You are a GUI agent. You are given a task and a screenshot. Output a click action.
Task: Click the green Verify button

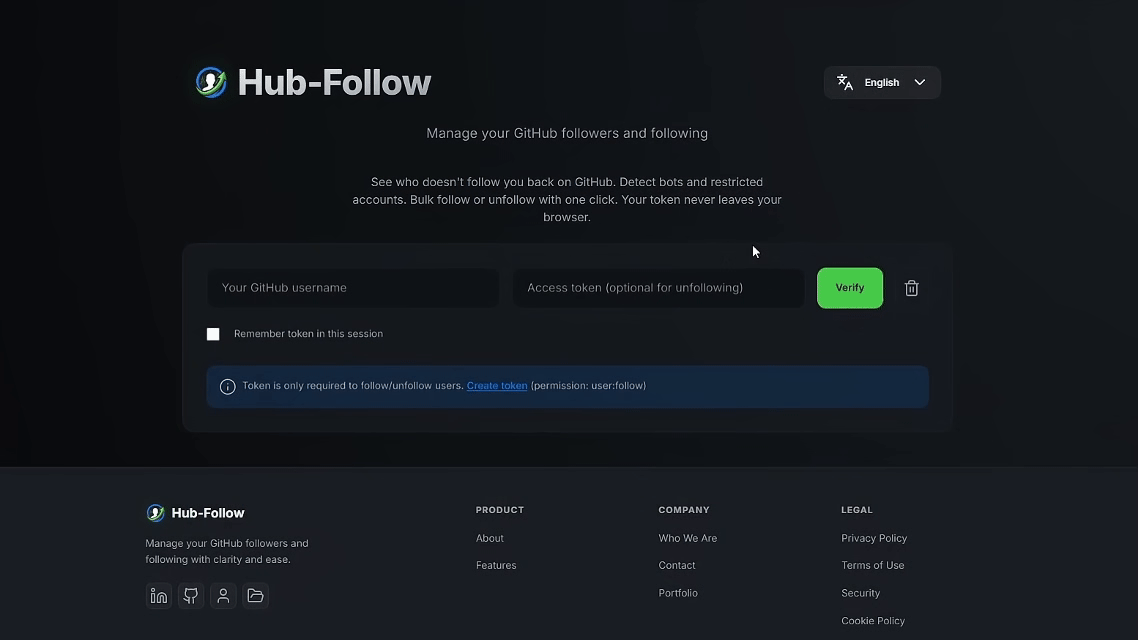850,288
